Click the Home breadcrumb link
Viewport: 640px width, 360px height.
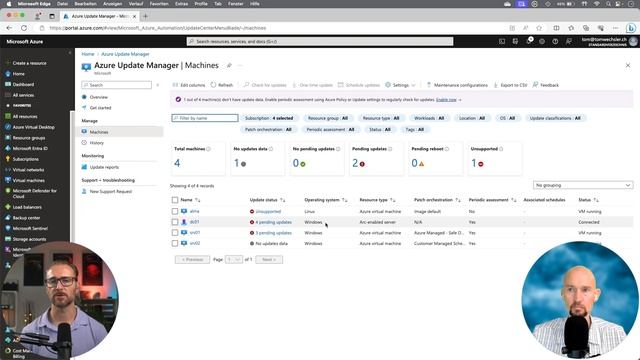tap(88, 54)
